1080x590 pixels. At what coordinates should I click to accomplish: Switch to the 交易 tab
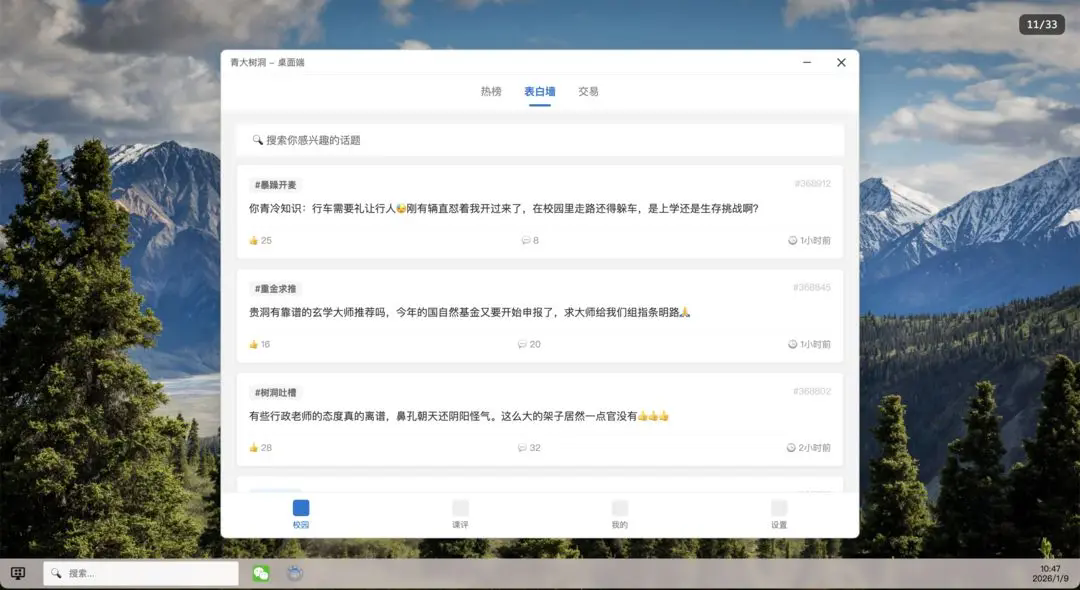click(x=588, y=91)
